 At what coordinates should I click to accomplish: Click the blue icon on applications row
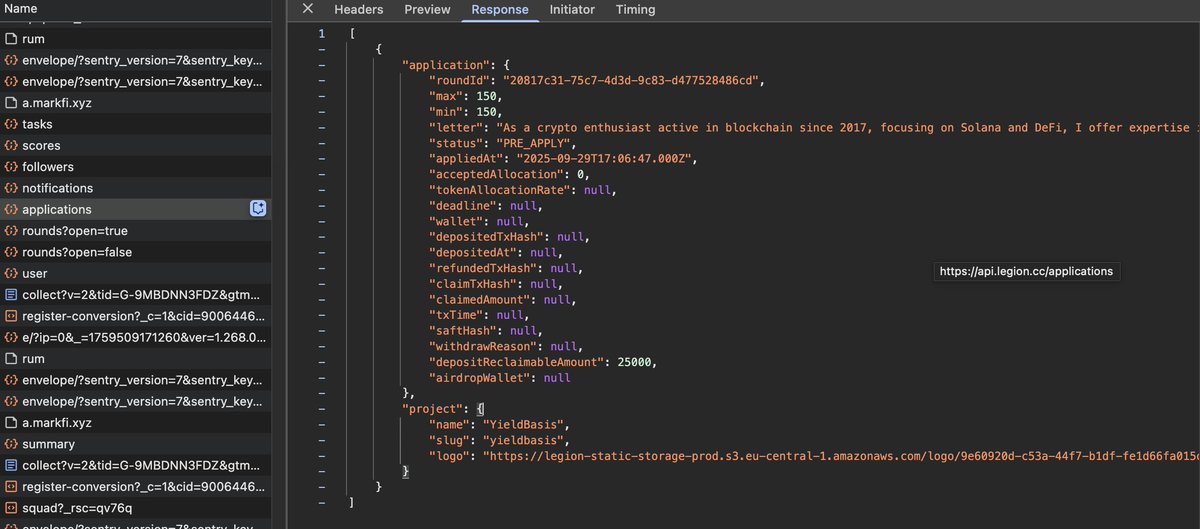(258, 209)
